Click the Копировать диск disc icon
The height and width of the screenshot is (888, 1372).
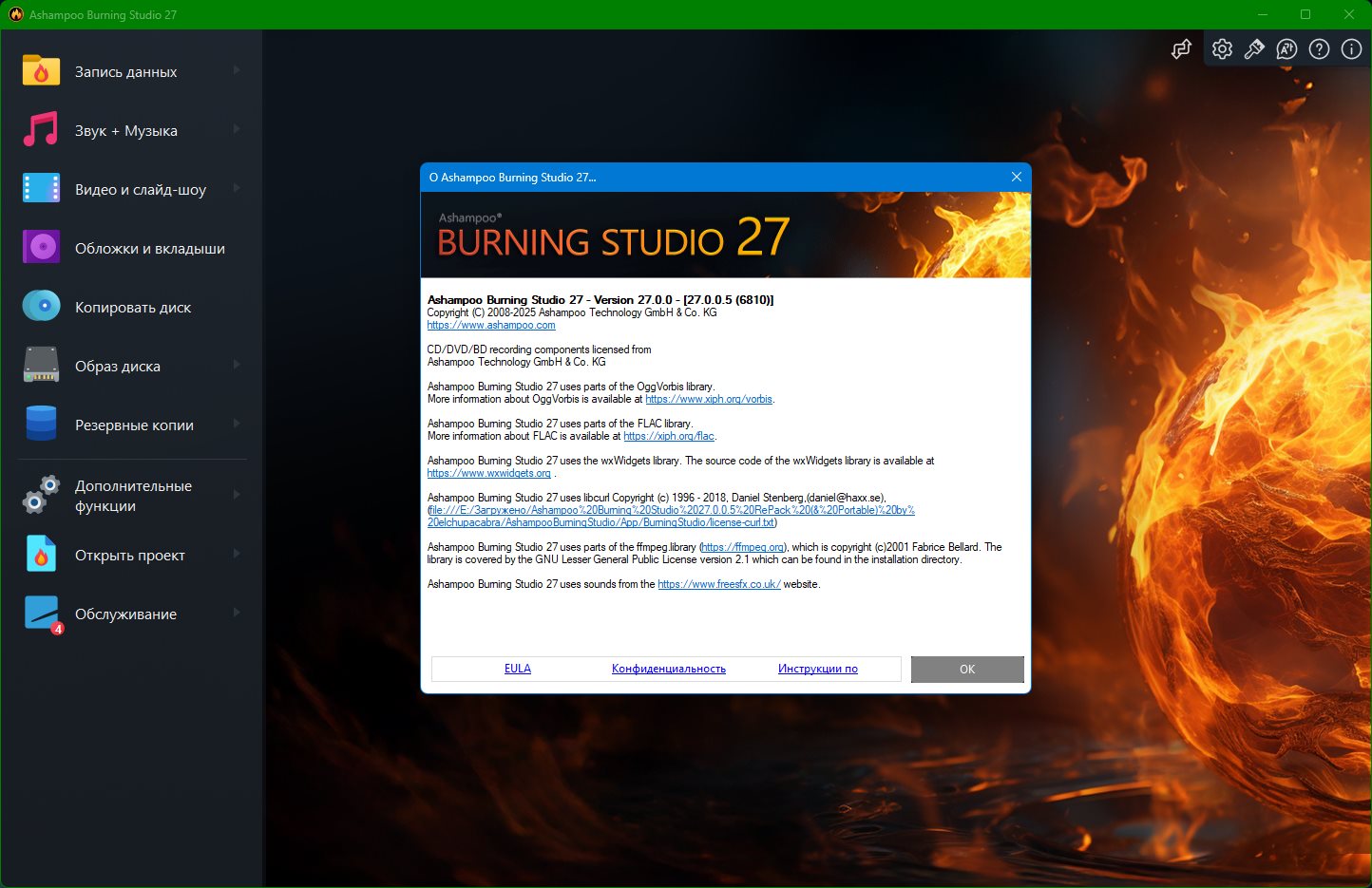point(41,307)
